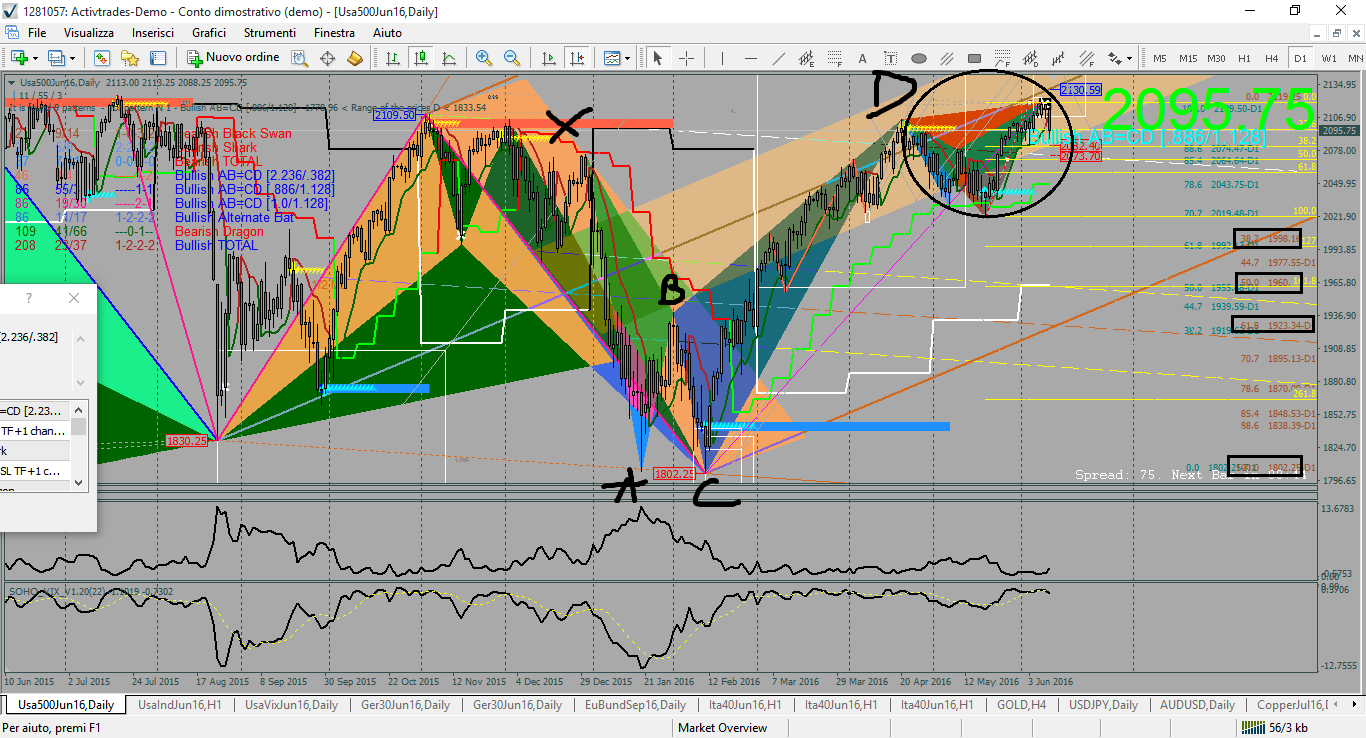This screenshot has width=1366, height=738.
Task: Click the magnifier chart icon after Nuovo ordine
Action: click(x=300, y=58)
